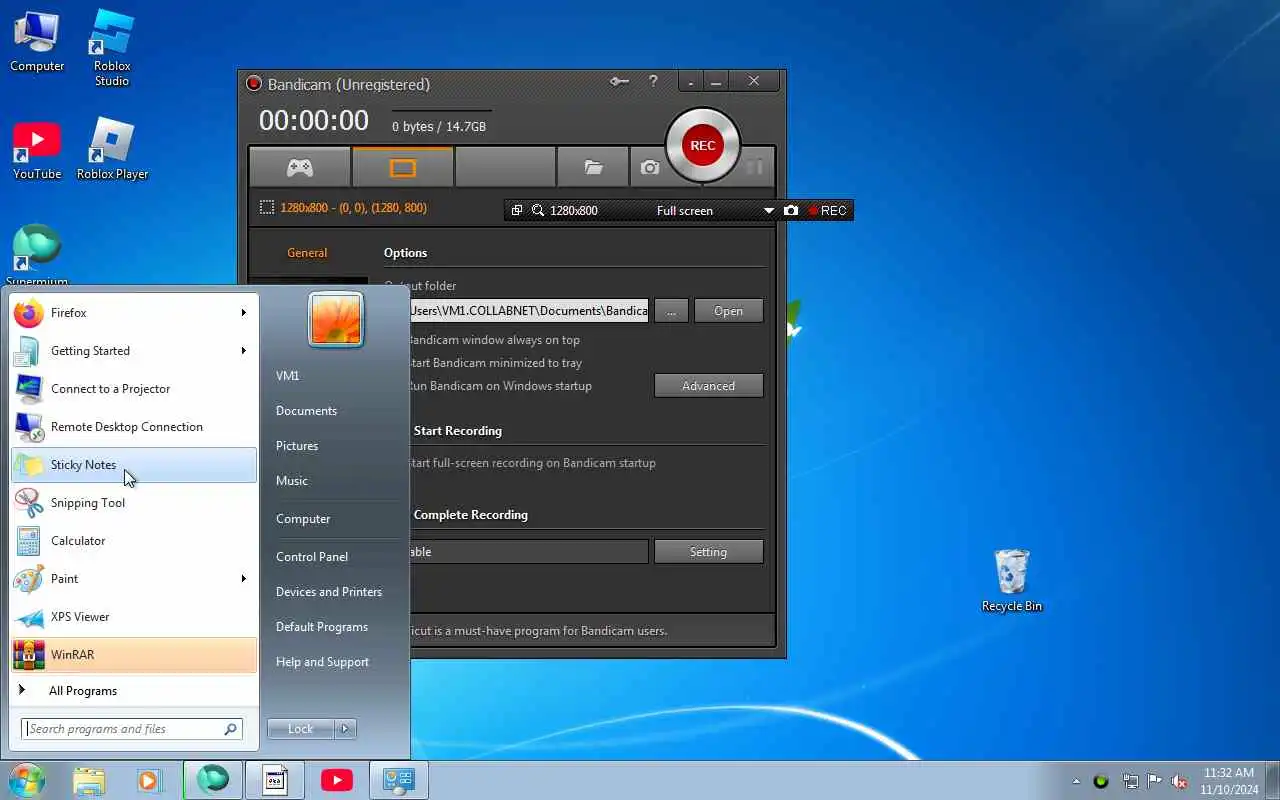Click Computer in start menu right pane
Image resolution: width=1280 pixels, height=800 pixels.
pos(303,519)
